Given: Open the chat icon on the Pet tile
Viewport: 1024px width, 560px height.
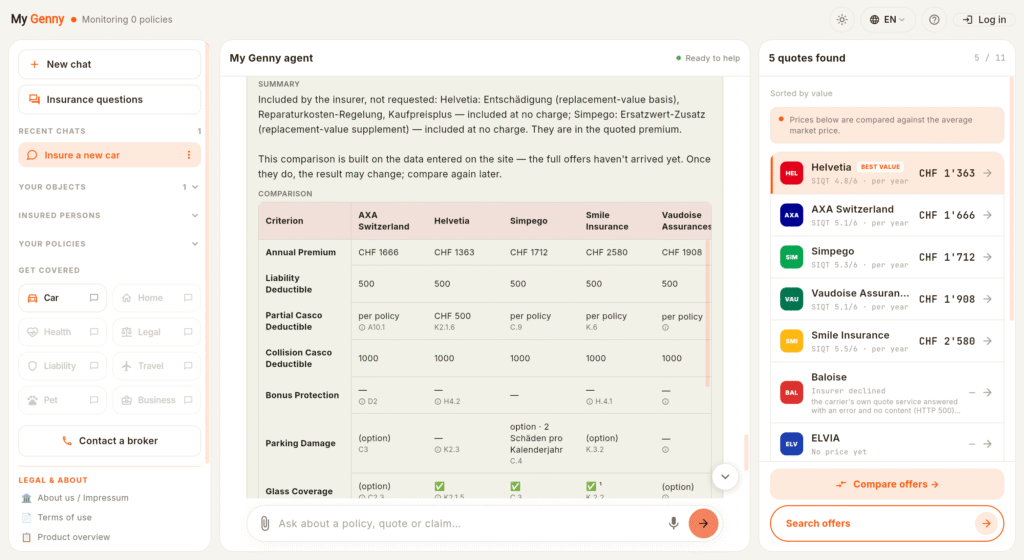Looking at the screenshot, I should (x=94, y=400).
